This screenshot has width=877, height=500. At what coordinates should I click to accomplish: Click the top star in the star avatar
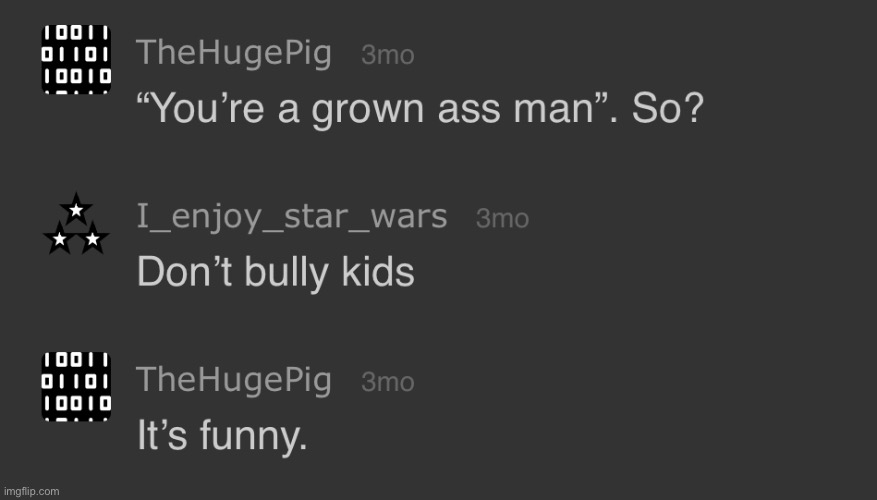pyautogui.click(x=75, y=210)
